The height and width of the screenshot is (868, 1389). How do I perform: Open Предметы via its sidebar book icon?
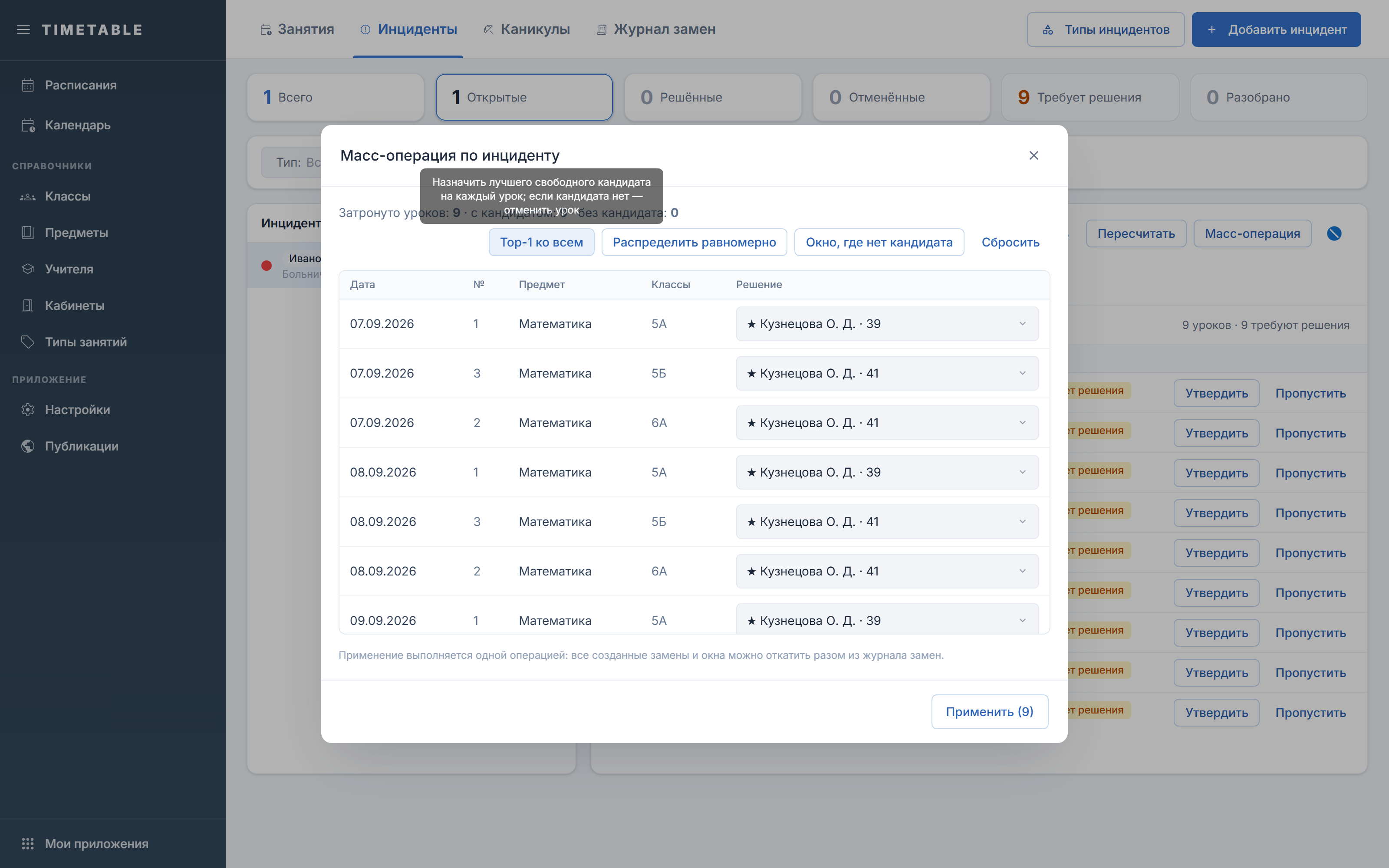point(27,233)
